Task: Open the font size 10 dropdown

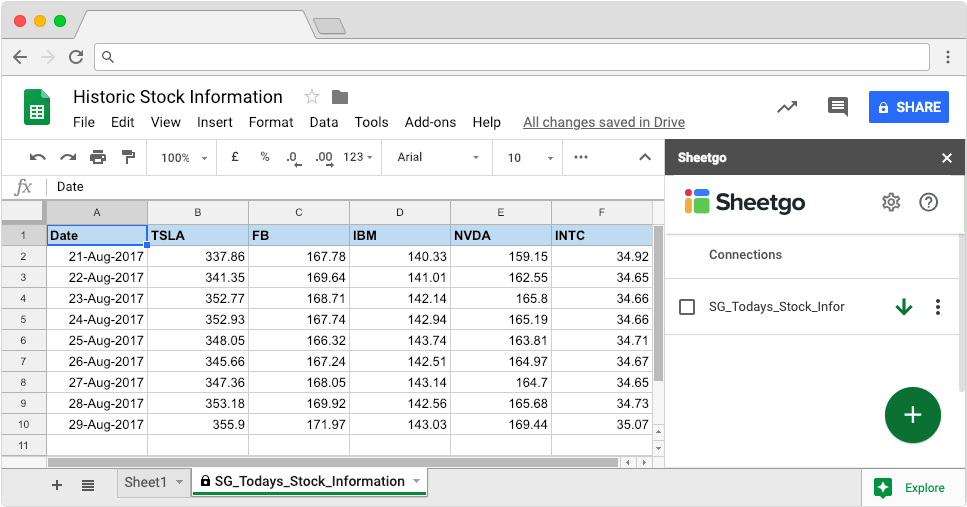Action: pyautogui.click(x=530, y=158)
